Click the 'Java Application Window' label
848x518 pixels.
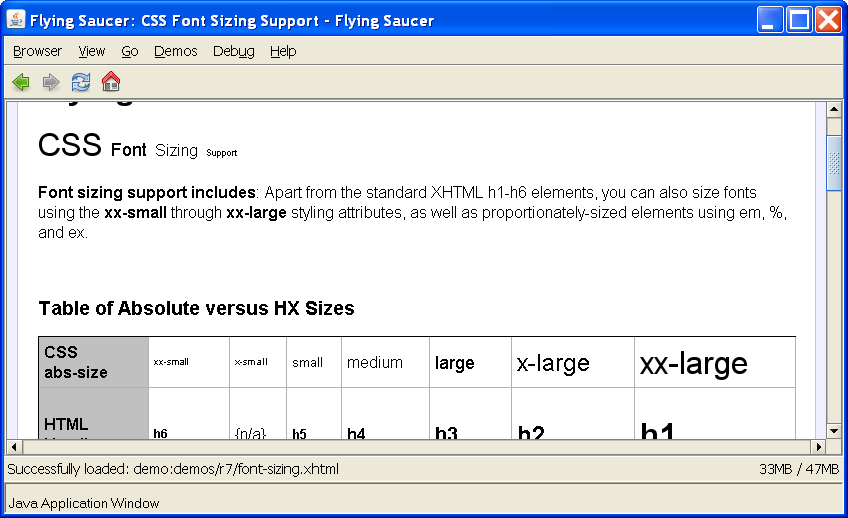pos(84,503)
